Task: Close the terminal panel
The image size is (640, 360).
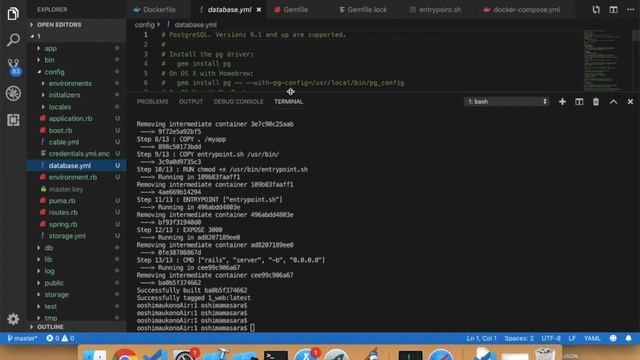Action: click(630, 102)
